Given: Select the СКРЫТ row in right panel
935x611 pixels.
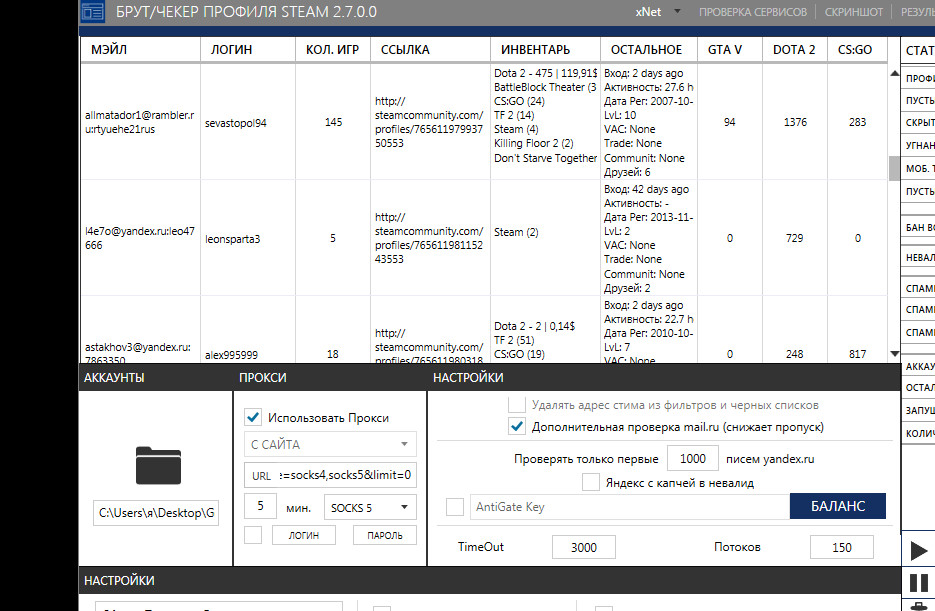Looking at the screenshot, I should click(x=918, y=122).
